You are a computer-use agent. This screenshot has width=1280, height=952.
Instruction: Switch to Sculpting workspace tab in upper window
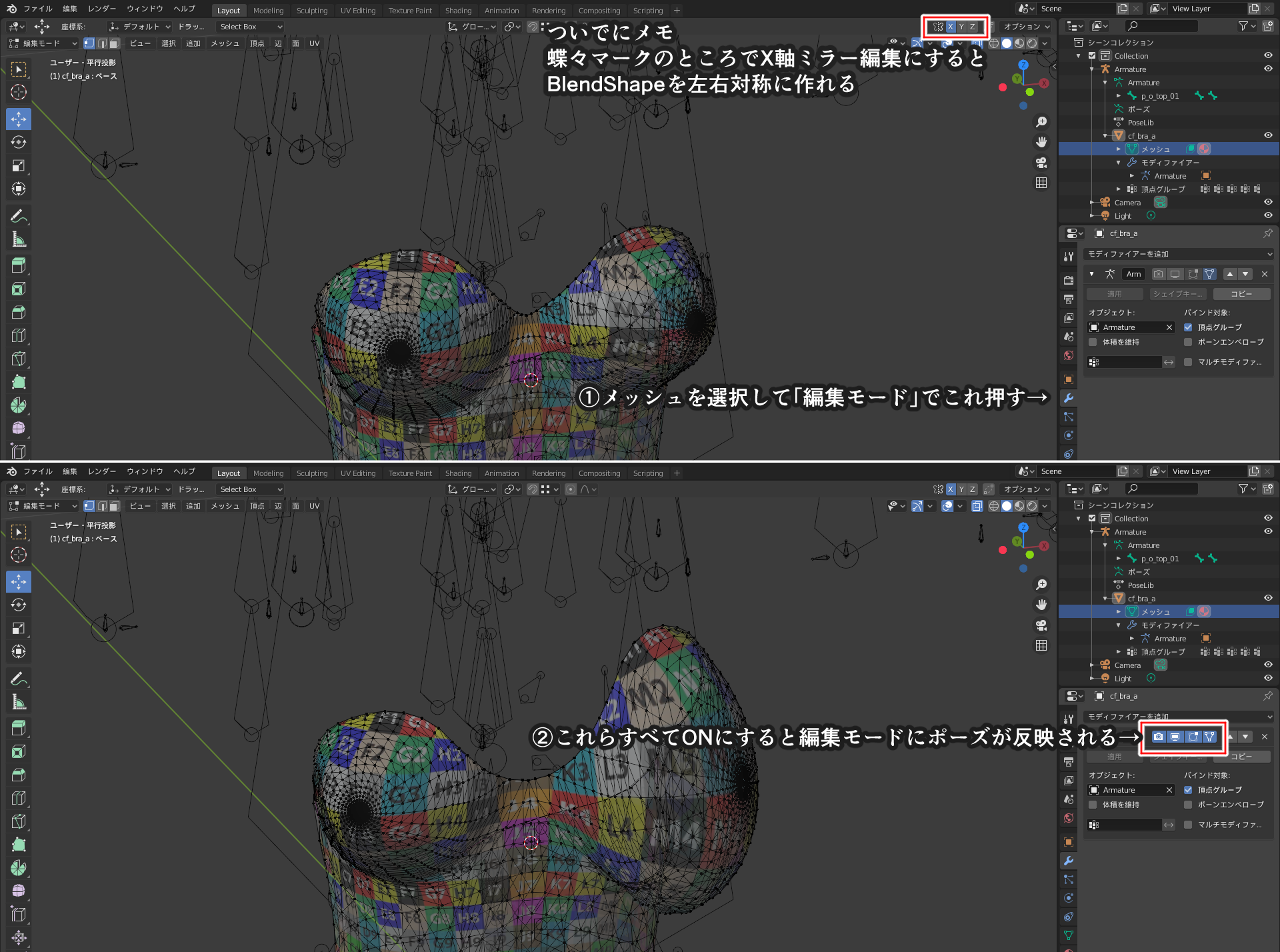pos(312,11)
